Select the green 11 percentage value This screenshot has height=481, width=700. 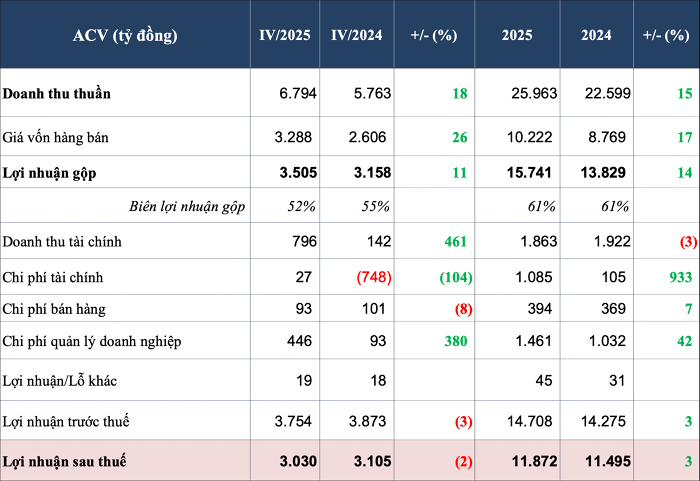point(460,172)
